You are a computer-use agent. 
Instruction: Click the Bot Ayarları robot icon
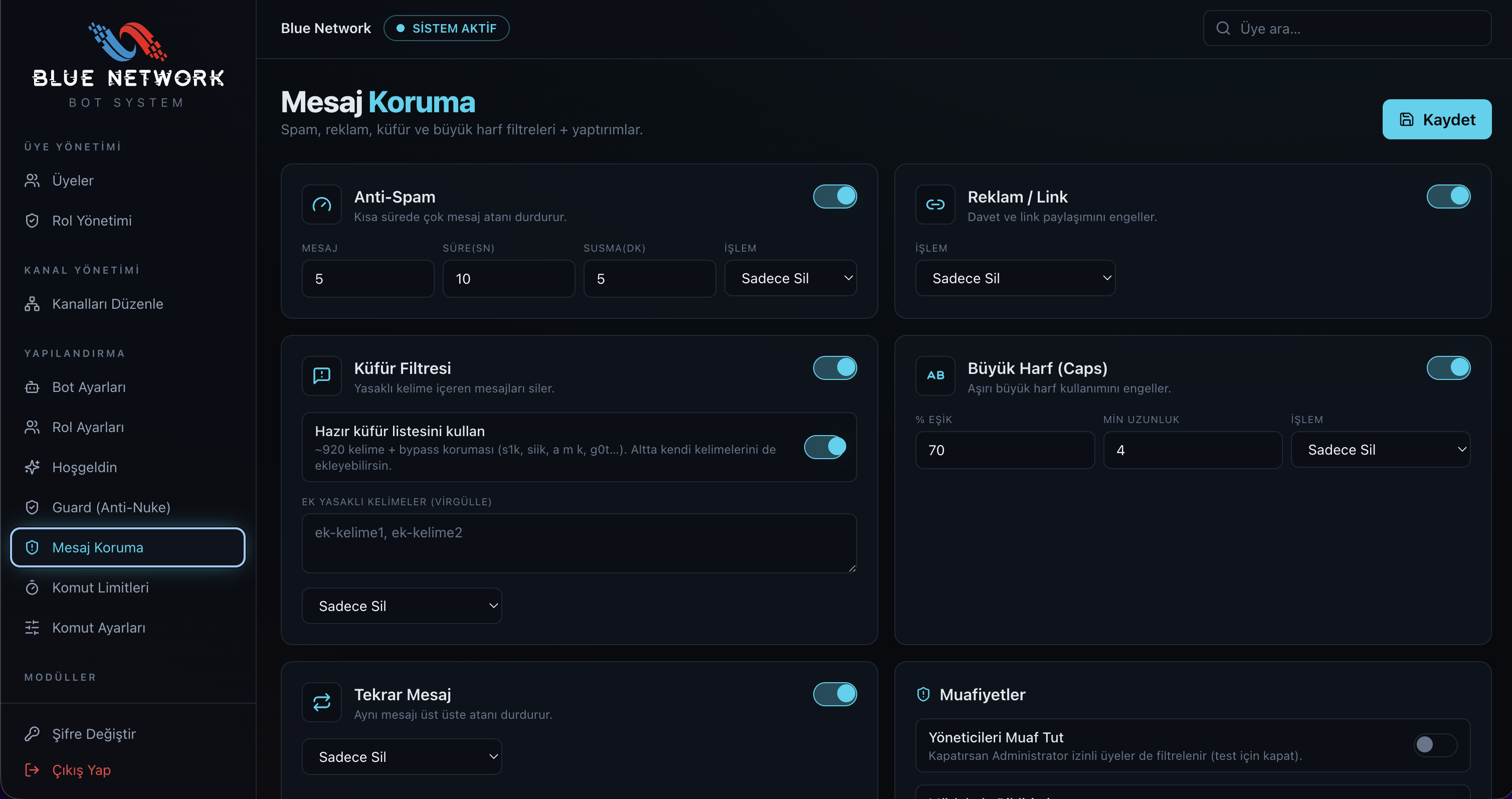tap(32, 387)
